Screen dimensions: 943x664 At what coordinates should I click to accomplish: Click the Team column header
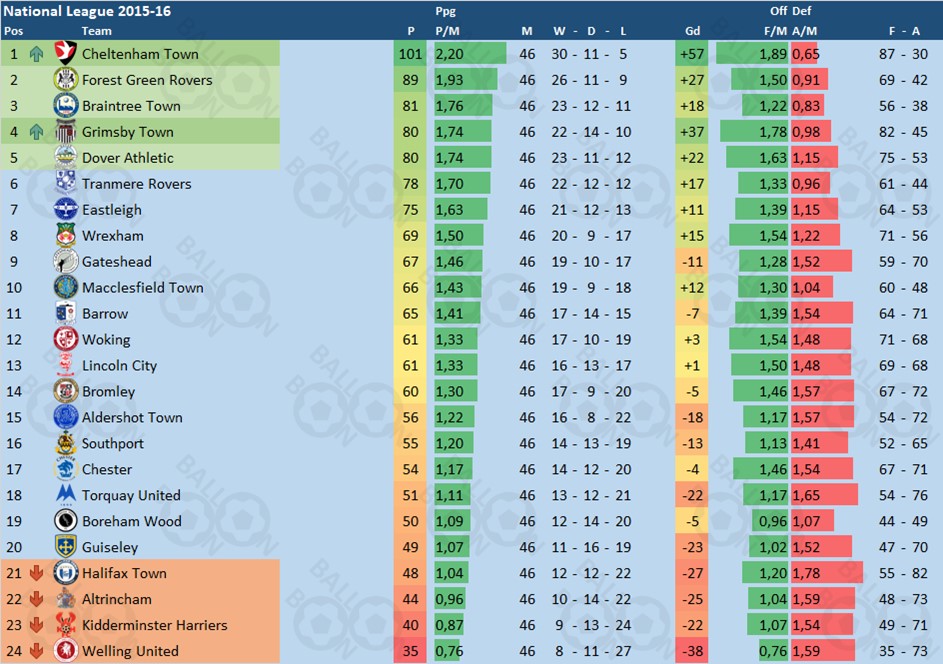pyautogui.click(x=96, y=31)
